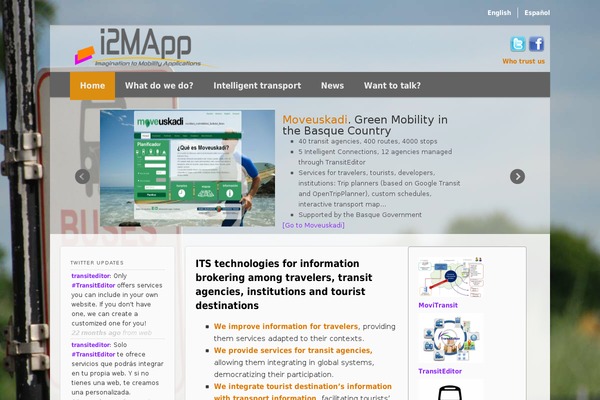Click We improve information for travelers
This screenshot has width=600, height=400.
coord(286,327)
